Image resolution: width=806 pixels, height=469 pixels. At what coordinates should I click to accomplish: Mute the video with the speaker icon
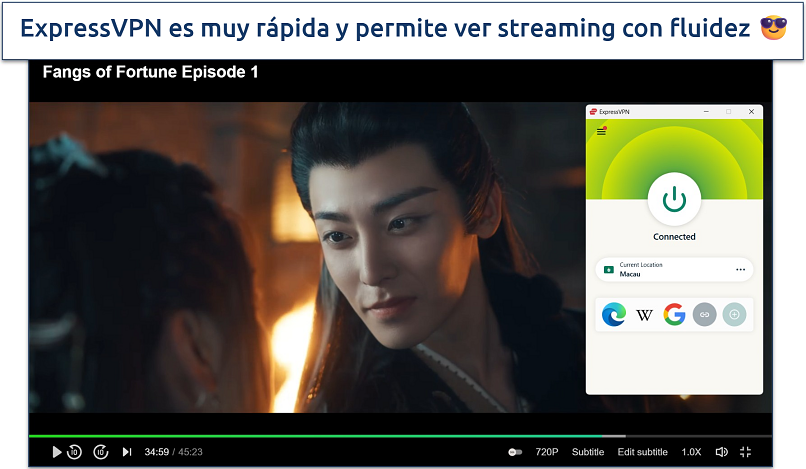pyautogui.click(x=720, y=452)
